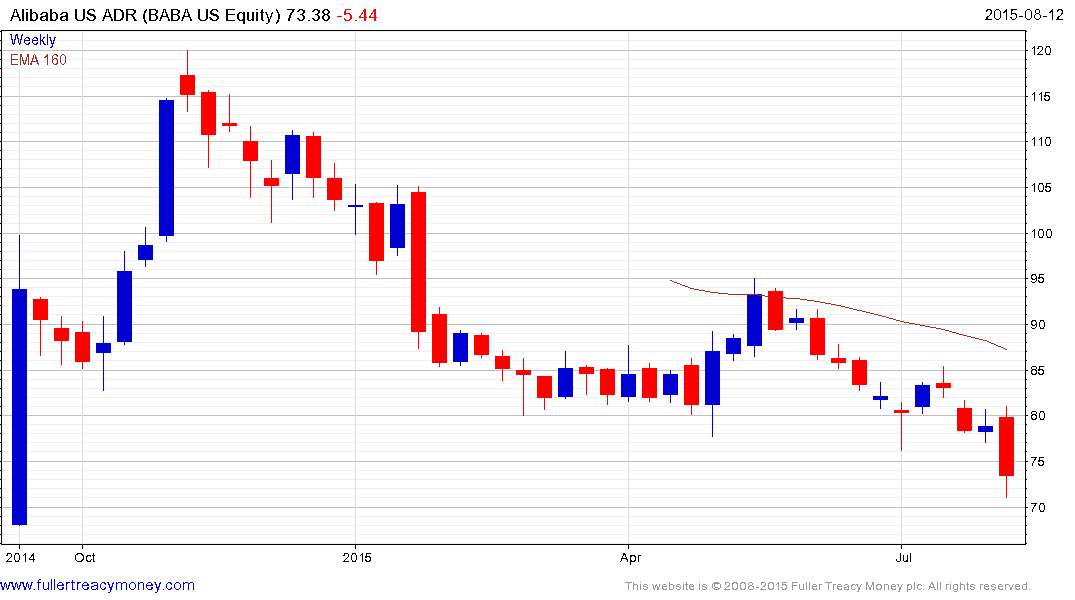Click the 85 price axis label
The height and width of the screenshot is (600, 1075).
point(1038,371)
